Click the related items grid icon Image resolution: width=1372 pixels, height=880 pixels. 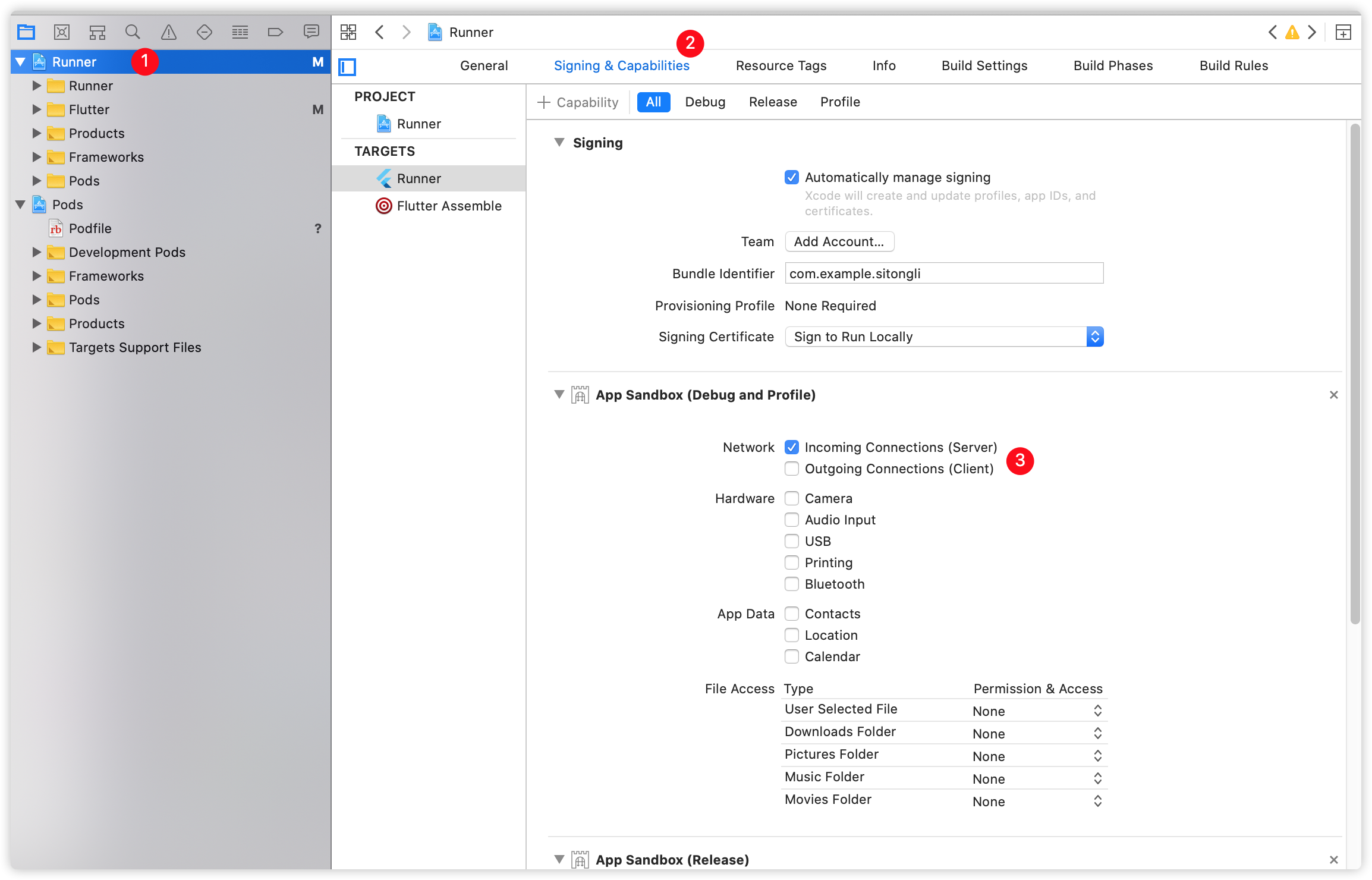[x=348, y=32]
